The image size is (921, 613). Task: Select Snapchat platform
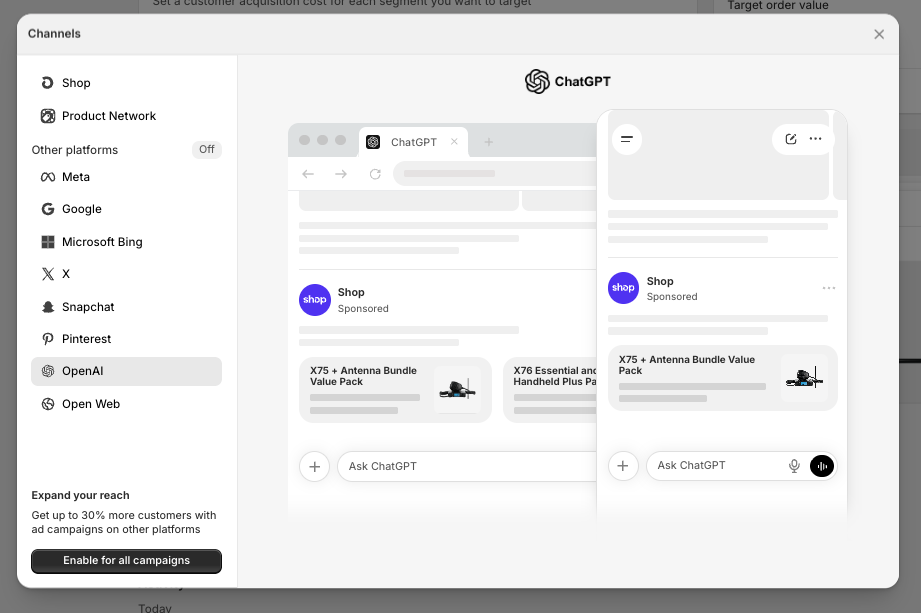[x=126, y=306]
